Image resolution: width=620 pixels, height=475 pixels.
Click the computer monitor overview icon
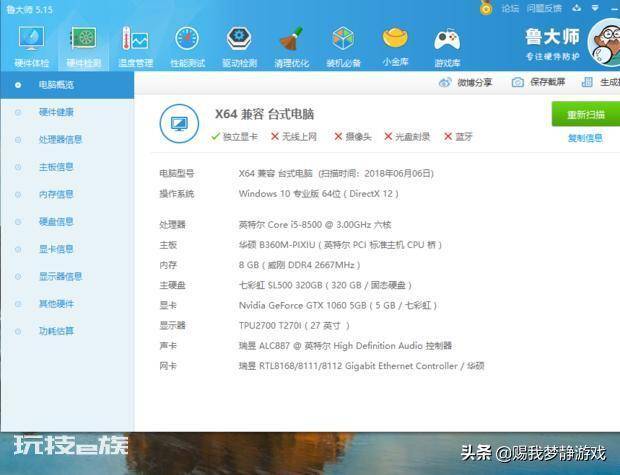click(179, 124)
